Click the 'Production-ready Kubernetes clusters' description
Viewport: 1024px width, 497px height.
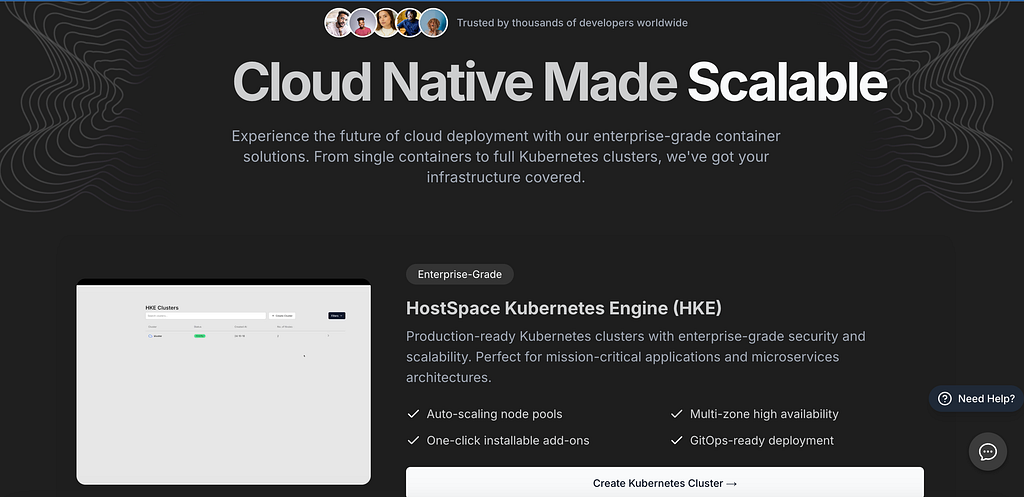(x=635, y=357)
